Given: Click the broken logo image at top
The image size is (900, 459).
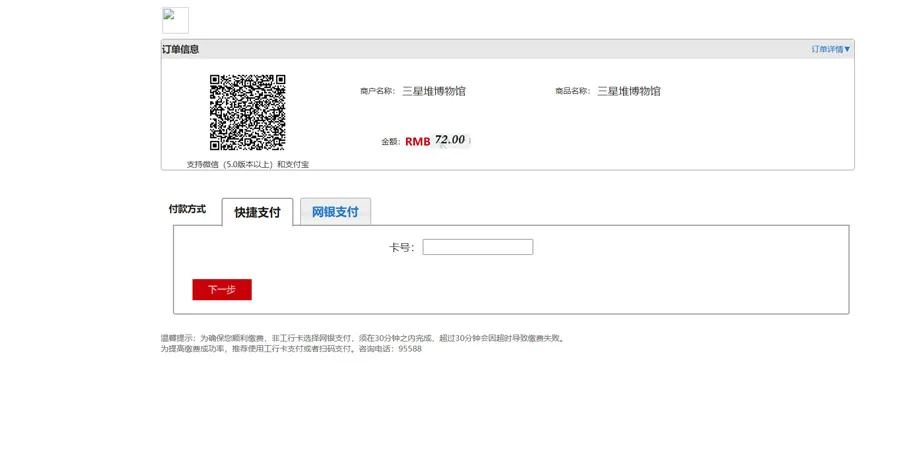Looking at the screenshot, I should point(175,21).
